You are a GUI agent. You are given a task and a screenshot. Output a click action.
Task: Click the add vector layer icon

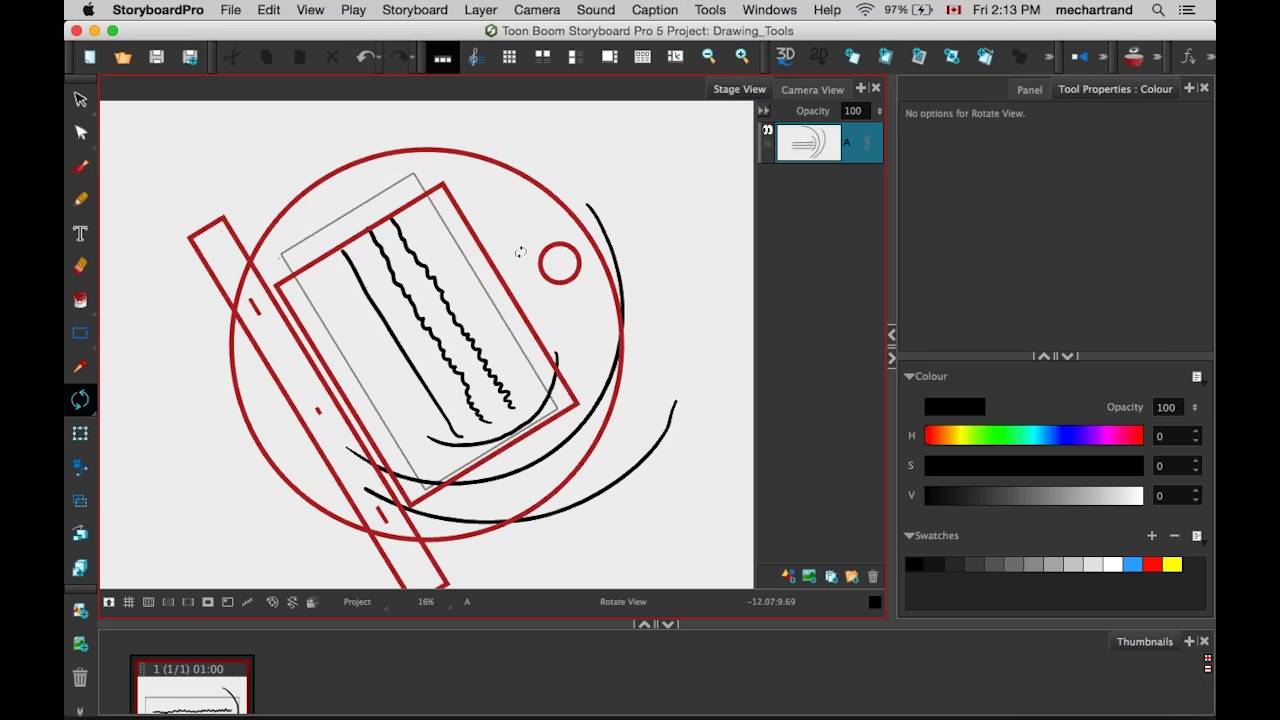788,577
